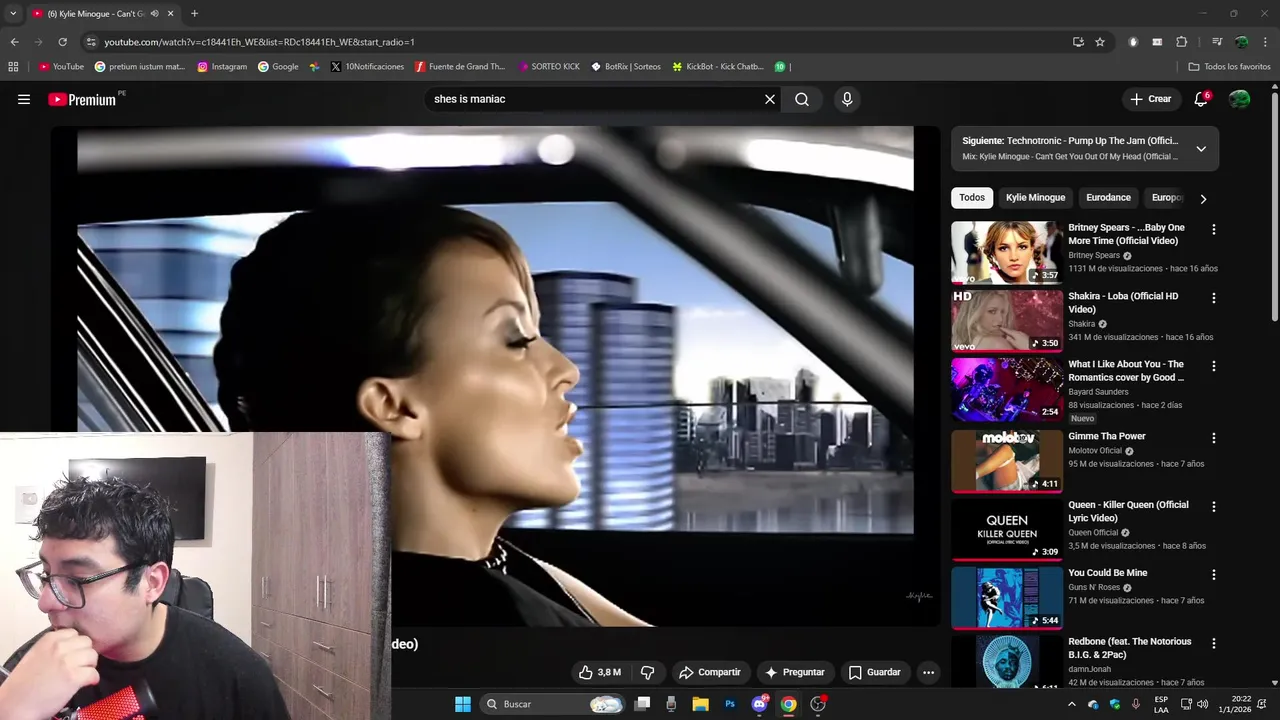Open Discord from the taskbar

(x=759, y=704)
